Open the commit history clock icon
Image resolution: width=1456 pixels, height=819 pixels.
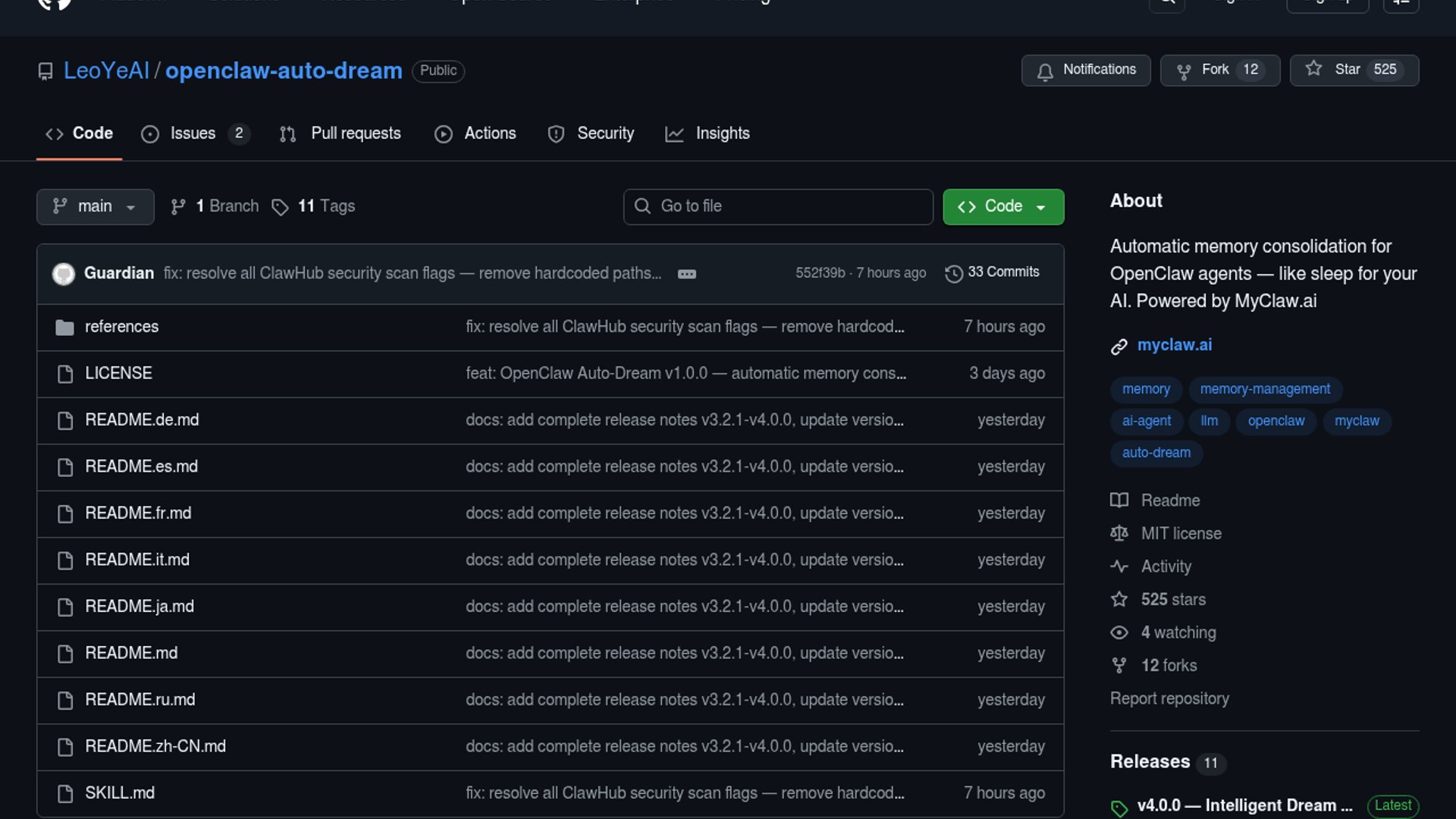click(x=954, y=273)
